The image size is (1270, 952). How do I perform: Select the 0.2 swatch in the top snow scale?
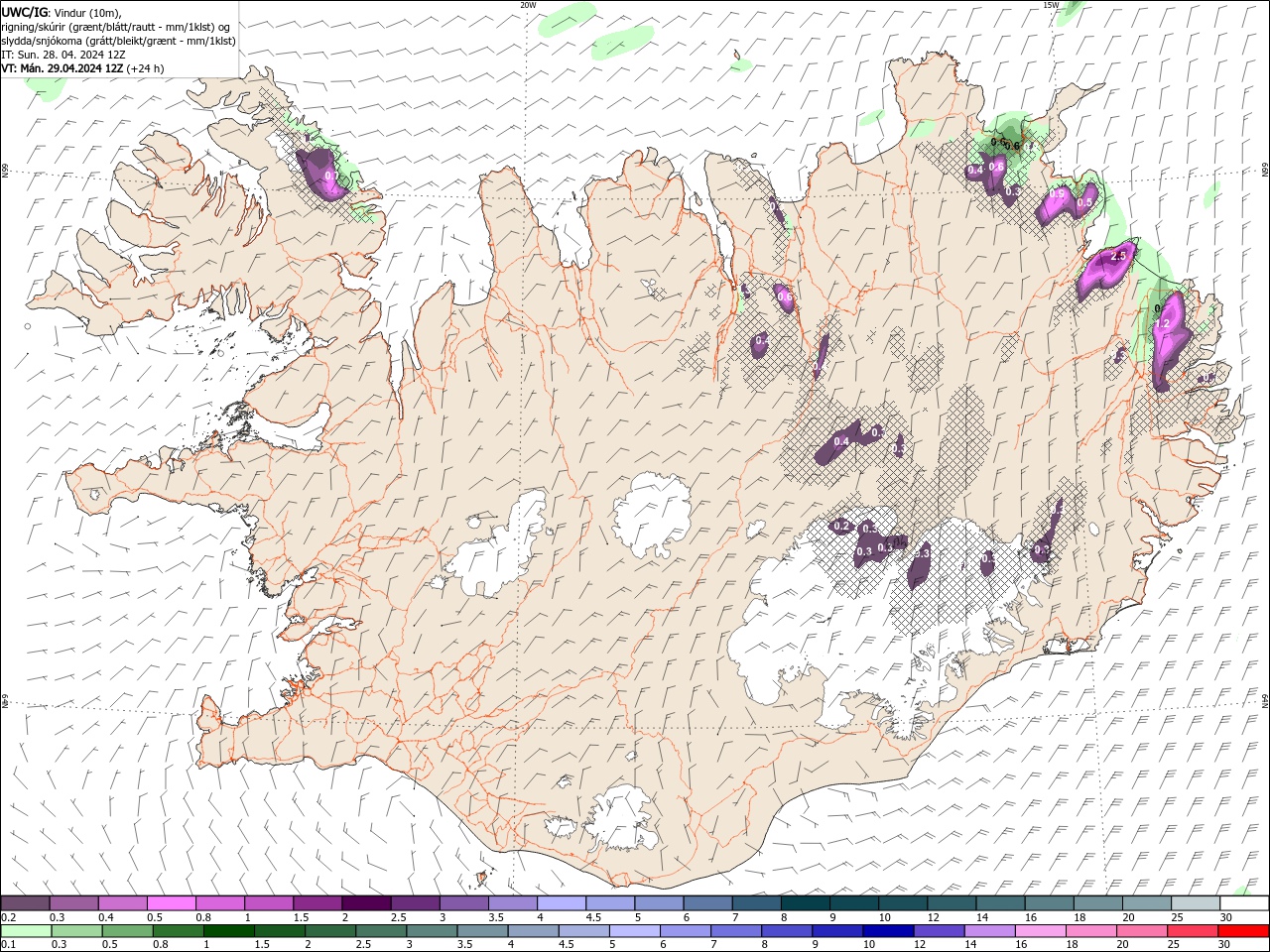[x=25, y=903]
